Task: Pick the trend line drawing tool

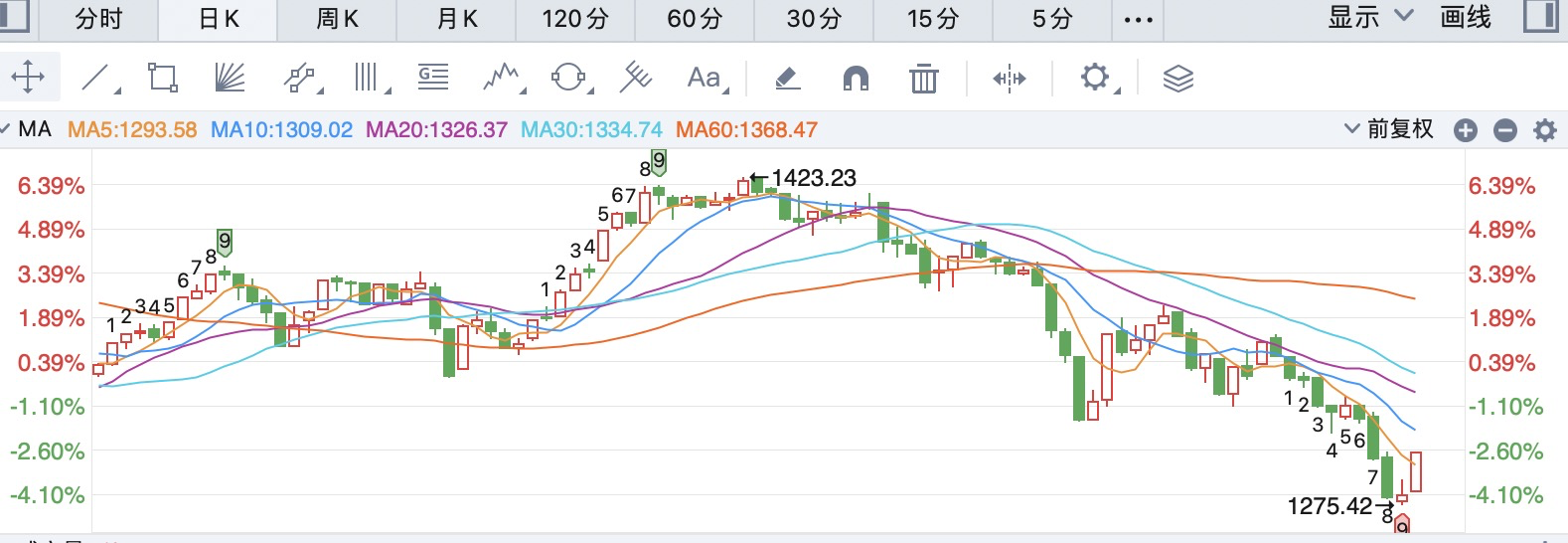Action: coord(96,77)
